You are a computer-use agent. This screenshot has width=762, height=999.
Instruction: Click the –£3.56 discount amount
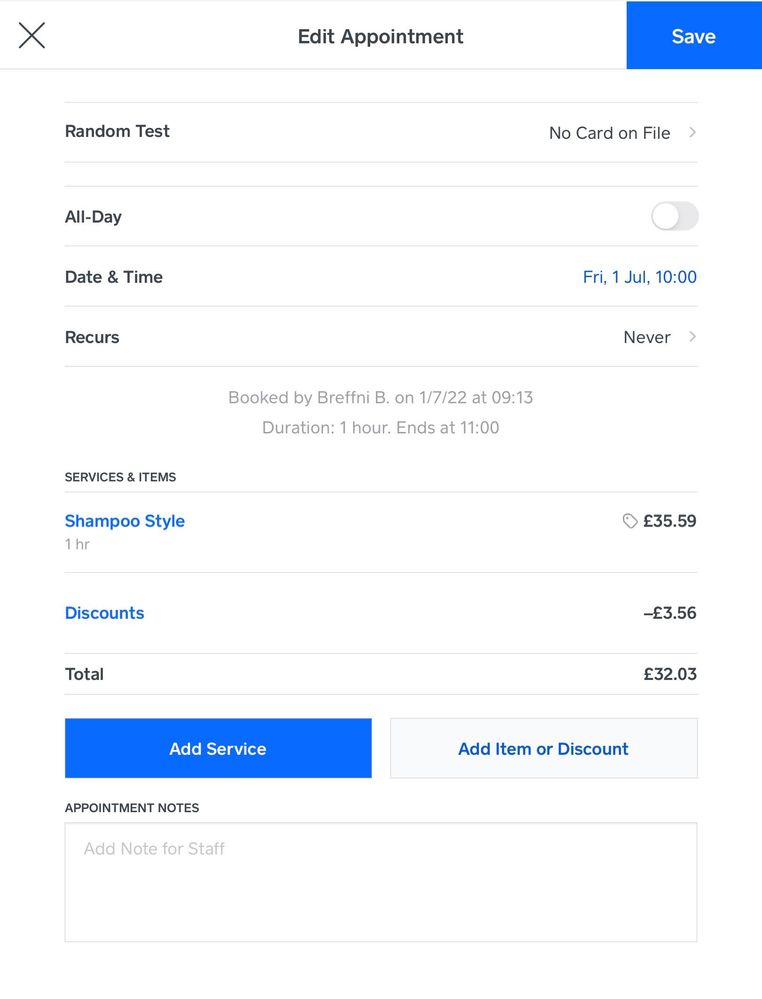point(669,613)
